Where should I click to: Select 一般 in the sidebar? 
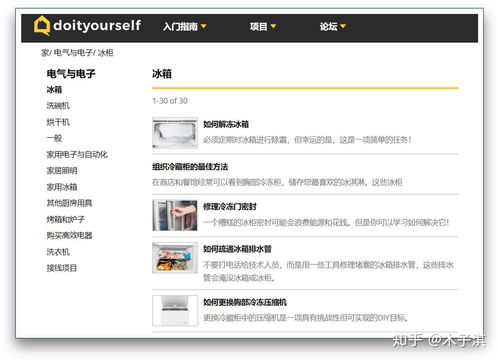(x=54, y=138)
